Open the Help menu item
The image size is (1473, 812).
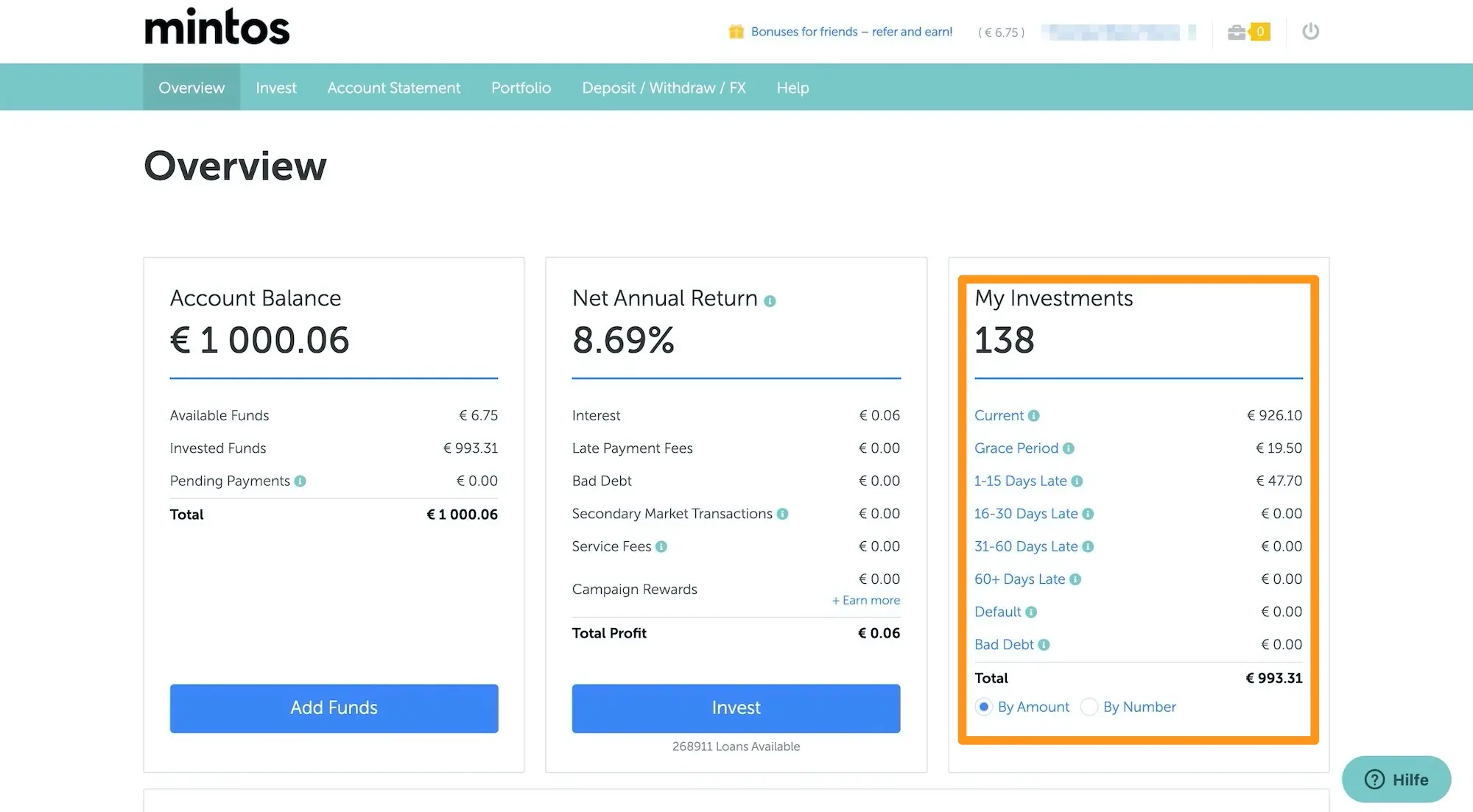[792, 88]
